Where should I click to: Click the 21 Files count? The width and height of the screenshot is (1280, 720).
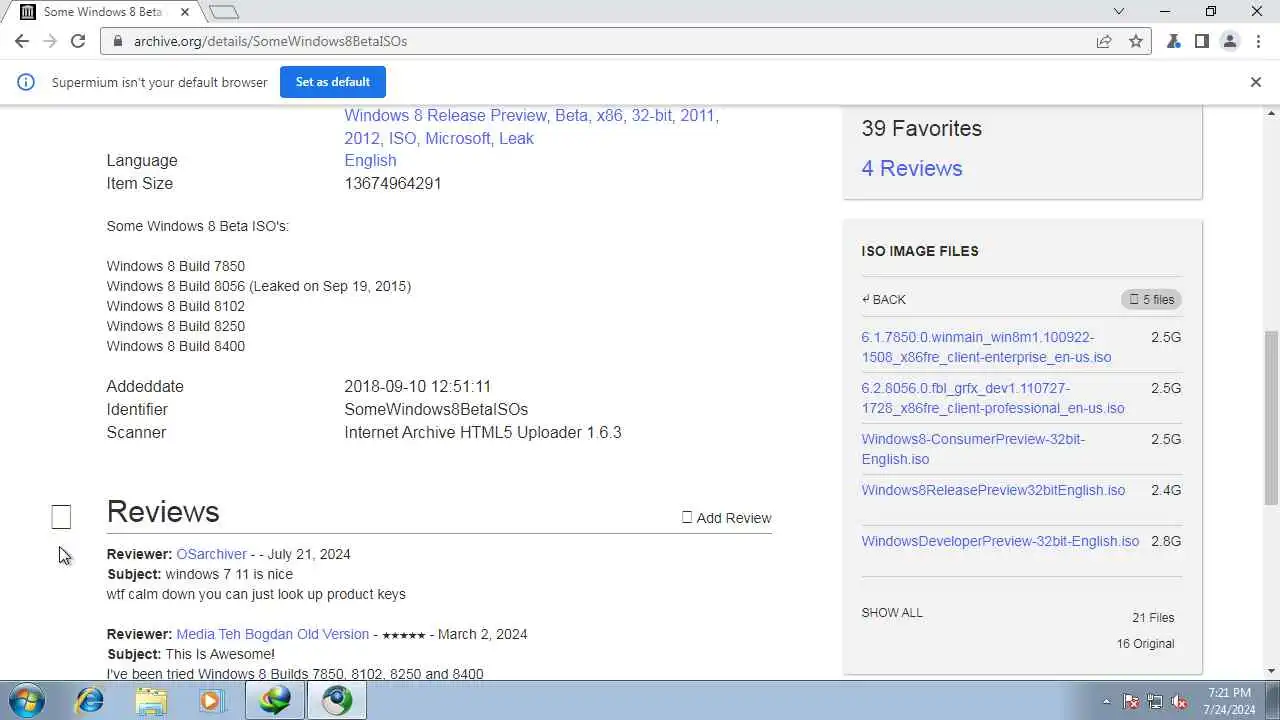click(1153, 617)
